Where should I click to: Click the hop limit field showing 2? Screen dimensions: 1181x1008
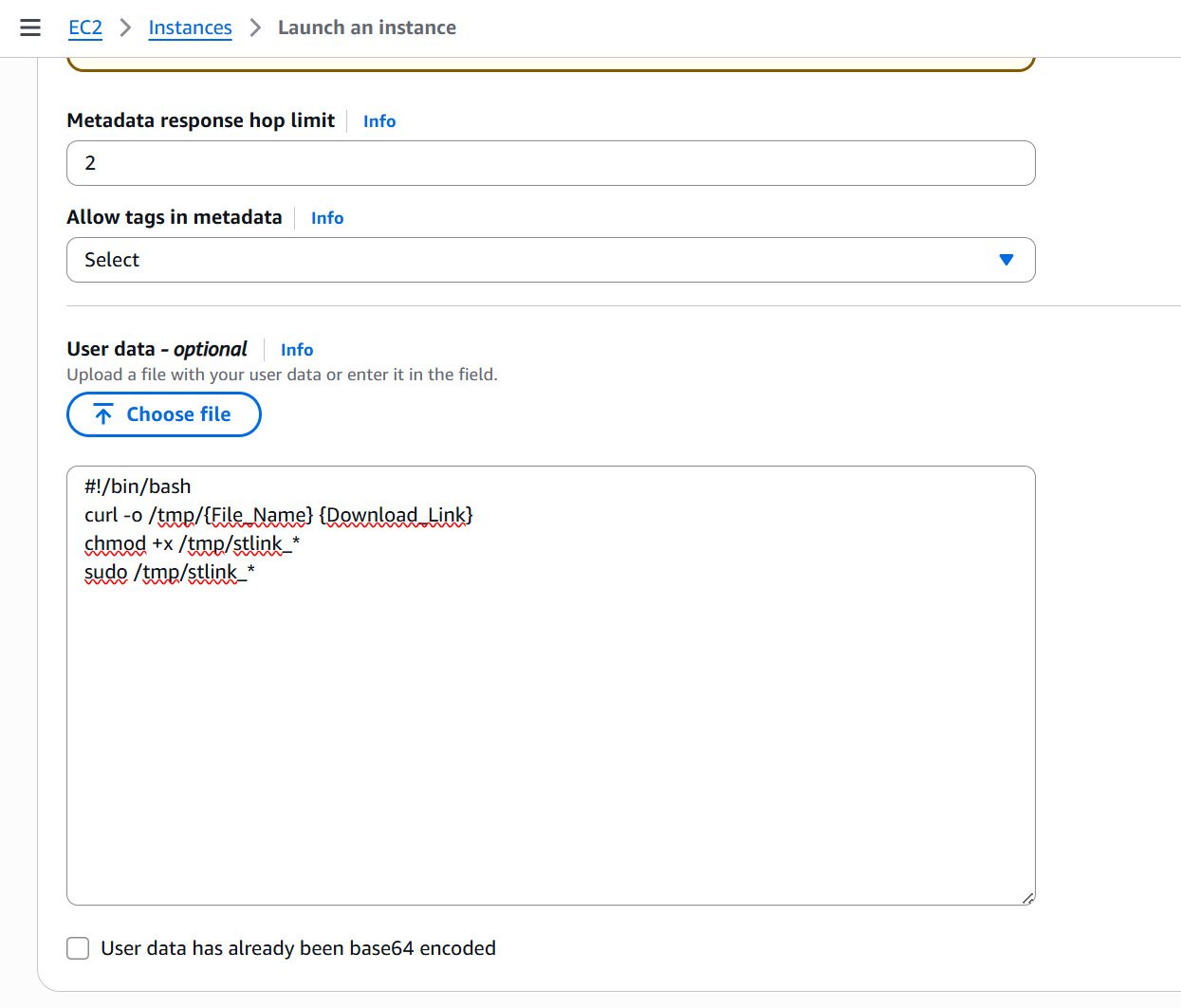tap(550, 162)
